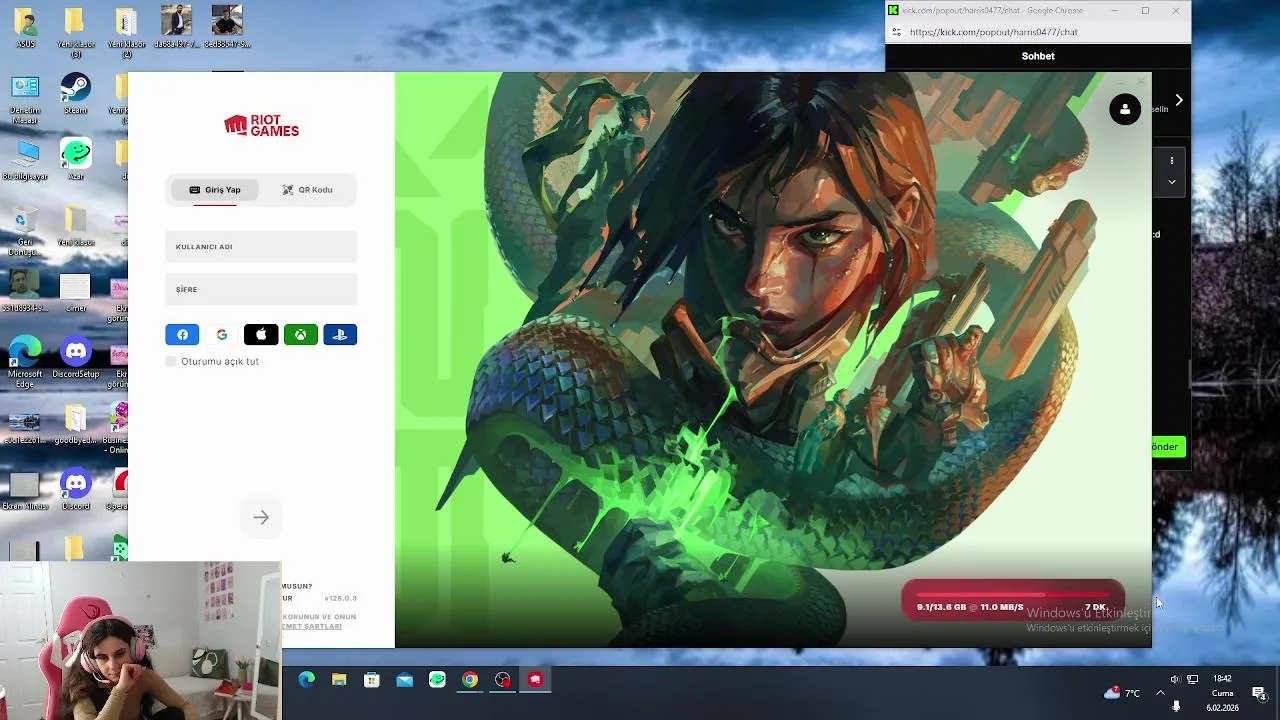Open the Steam desktop shortcut
This screenshot has height=720, width=1280.
point(75,95)
